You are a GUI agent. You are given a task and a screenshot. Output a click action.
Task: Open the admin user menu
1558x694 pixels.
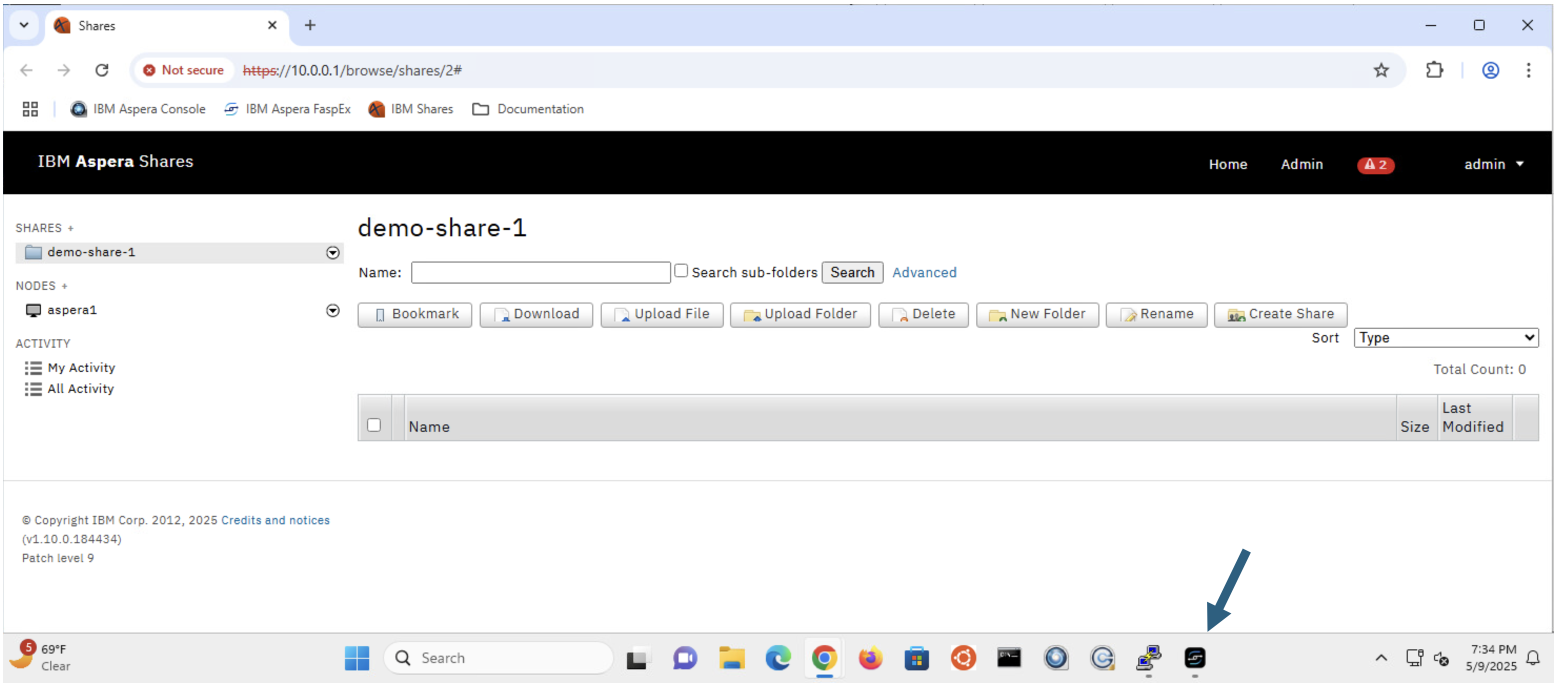1494,165
